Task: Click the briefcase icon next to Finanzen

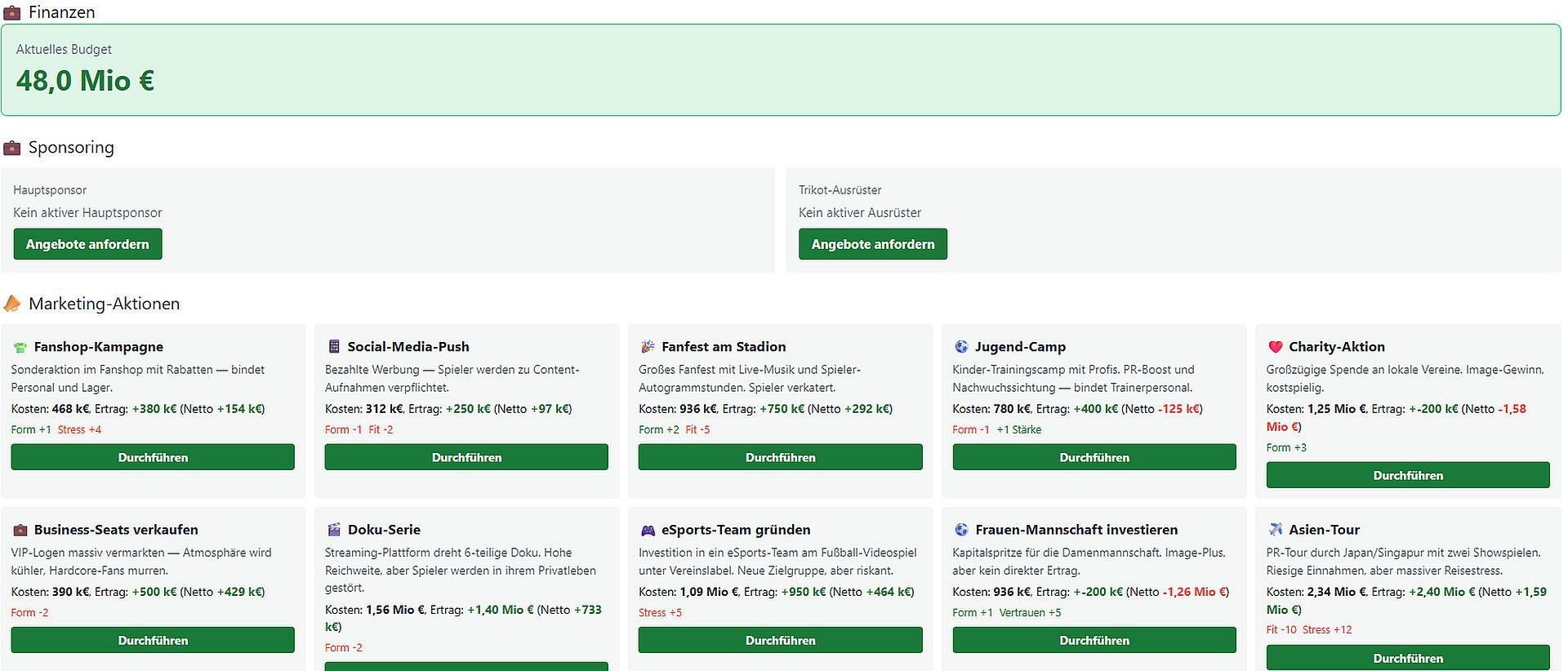Action: point(12,12)
